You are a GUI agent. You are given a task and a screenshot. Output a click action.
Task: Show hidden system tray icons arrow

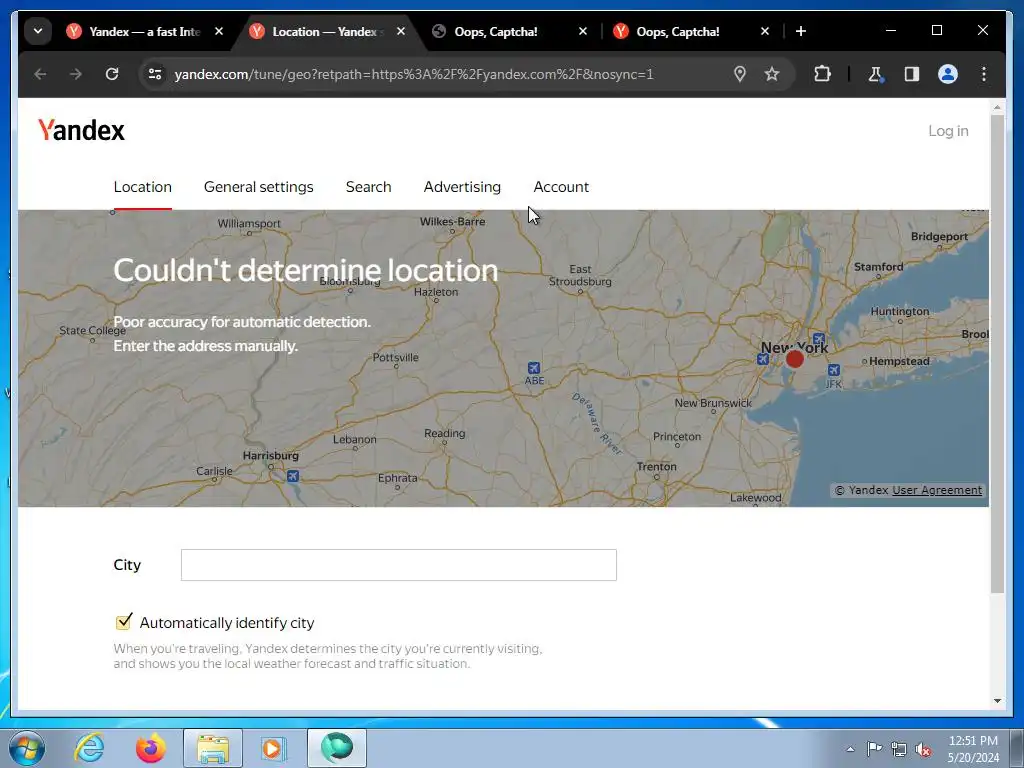click(x=850, y=750)
